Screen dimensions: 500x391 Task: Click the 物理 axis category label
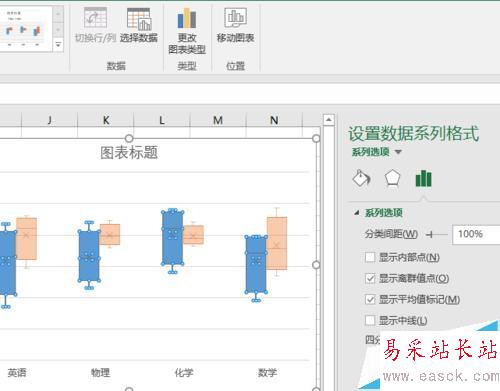(100, 372)
